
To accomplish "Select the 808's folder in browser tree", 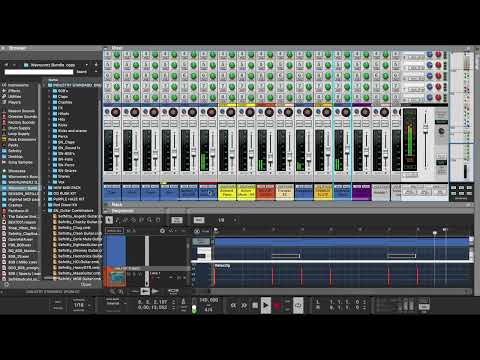I will pyautogui.click(x=63, y=91).
